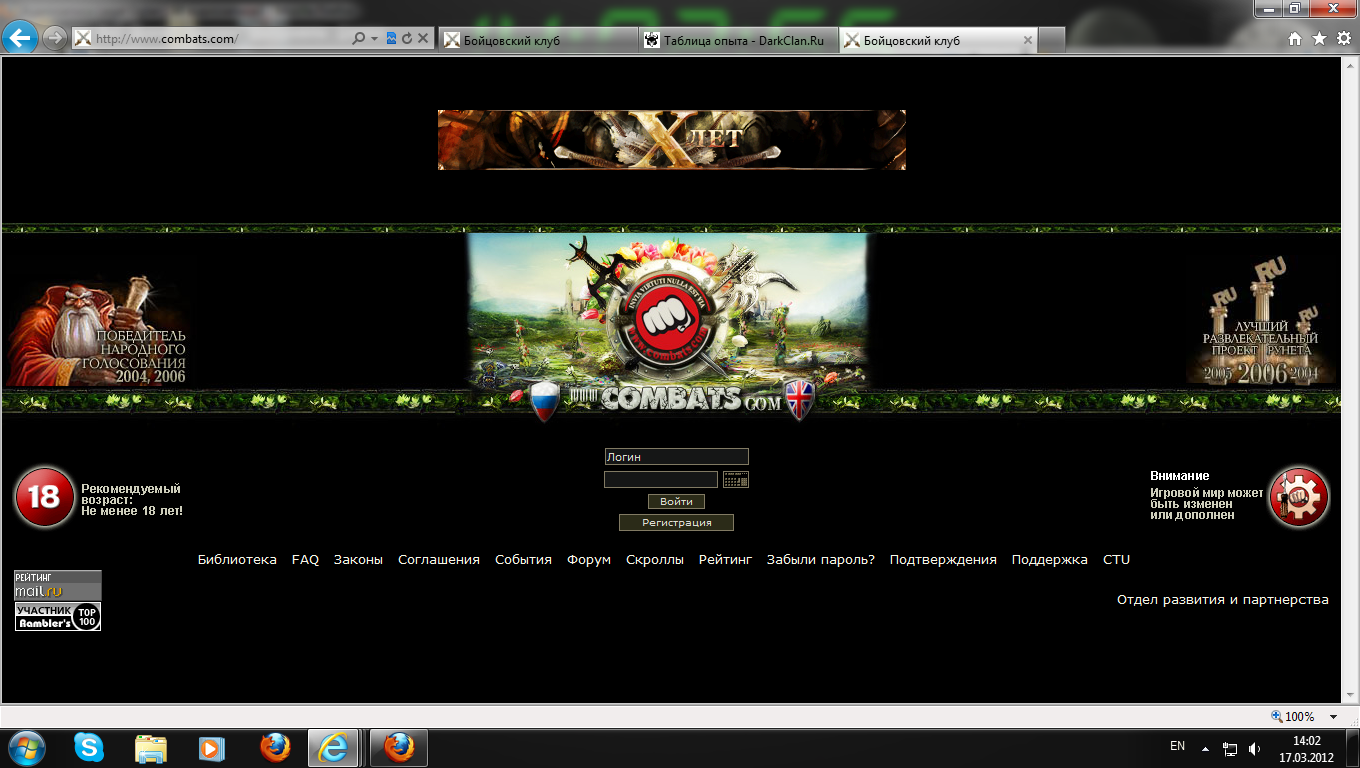Click the Войти login button

tap(676, 502)
